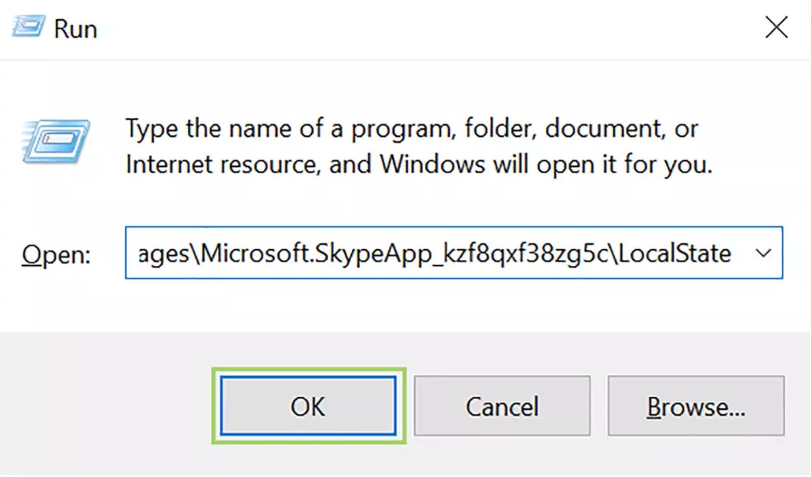Click the "Run" title text

(x=76, y=28)
